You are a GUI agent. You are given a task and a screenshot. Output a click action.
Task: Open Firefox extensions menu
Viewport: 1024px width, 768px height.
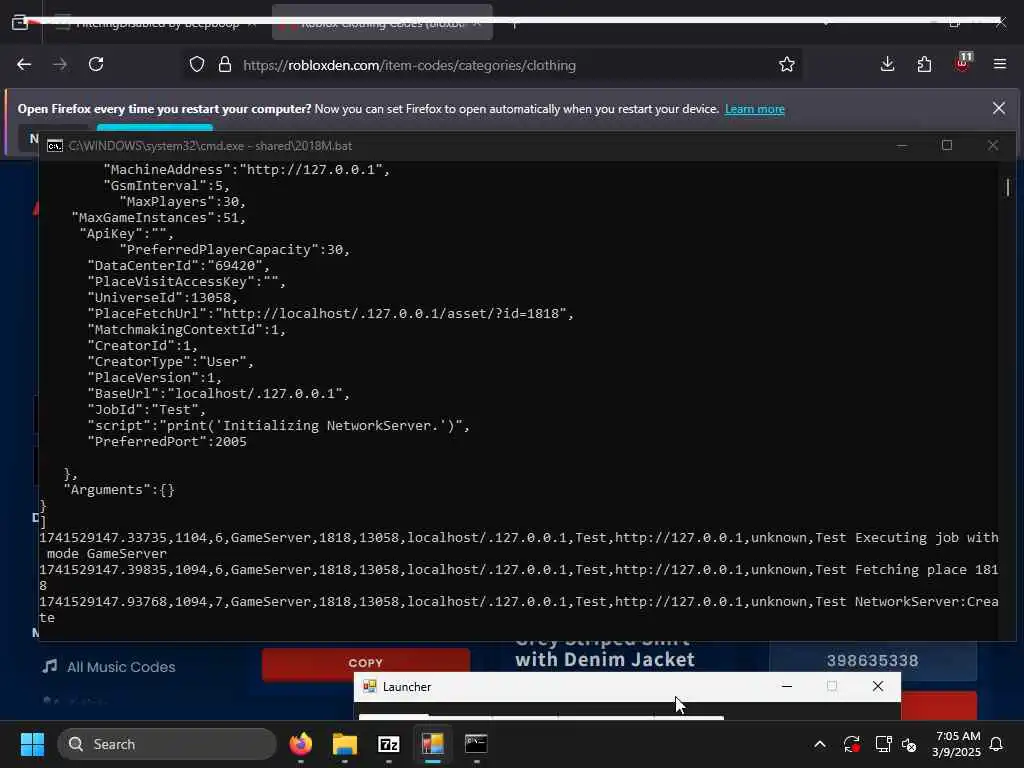coord(924,65)
